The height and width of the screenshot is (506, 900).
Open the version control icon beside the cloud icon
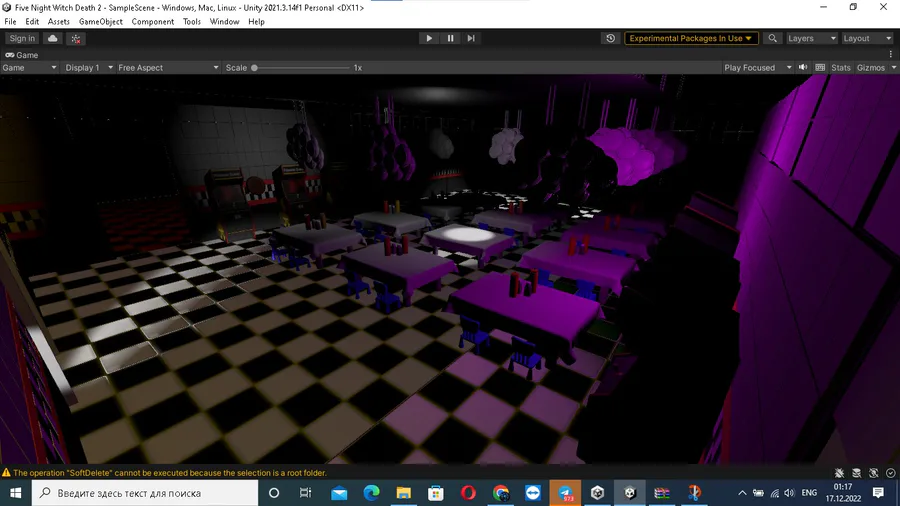coord(76,38)
